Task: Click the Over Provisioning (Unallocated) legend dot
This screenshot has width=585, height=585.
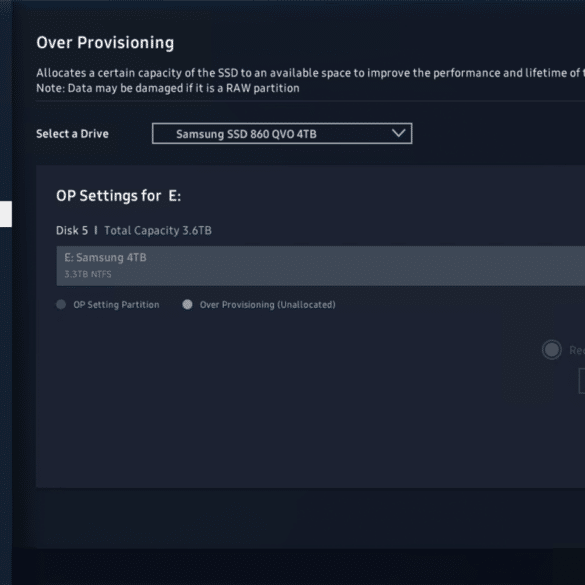Action: [187, 304]
